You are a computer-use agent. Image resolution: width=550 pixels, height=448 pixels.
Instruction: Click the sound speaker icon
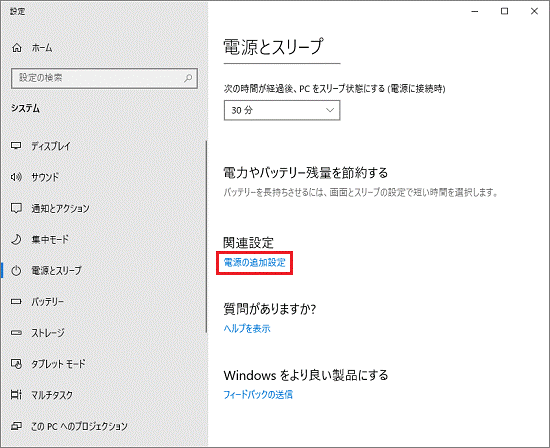(x=16, y=177)
